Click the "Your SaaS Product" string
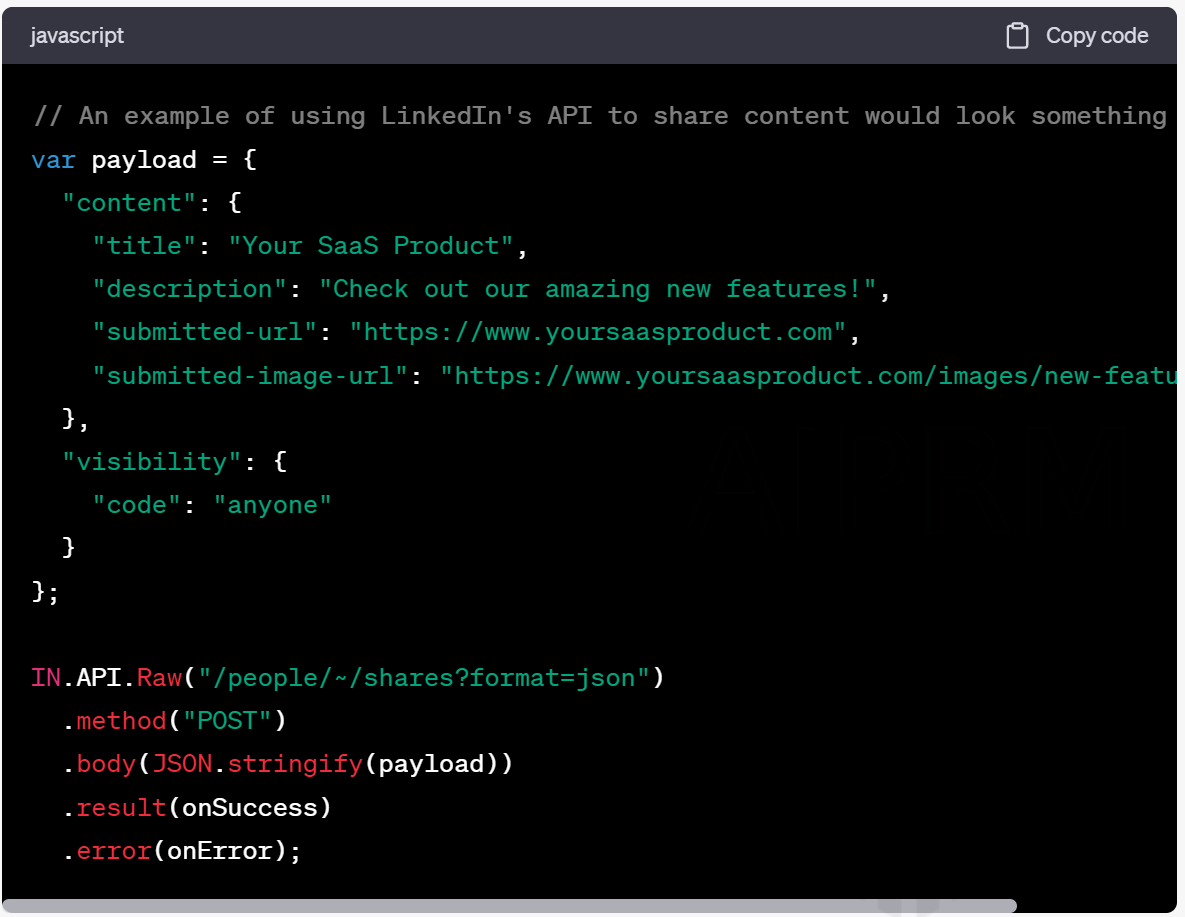This screenshot has height=917, width=1185. point(371,246)
